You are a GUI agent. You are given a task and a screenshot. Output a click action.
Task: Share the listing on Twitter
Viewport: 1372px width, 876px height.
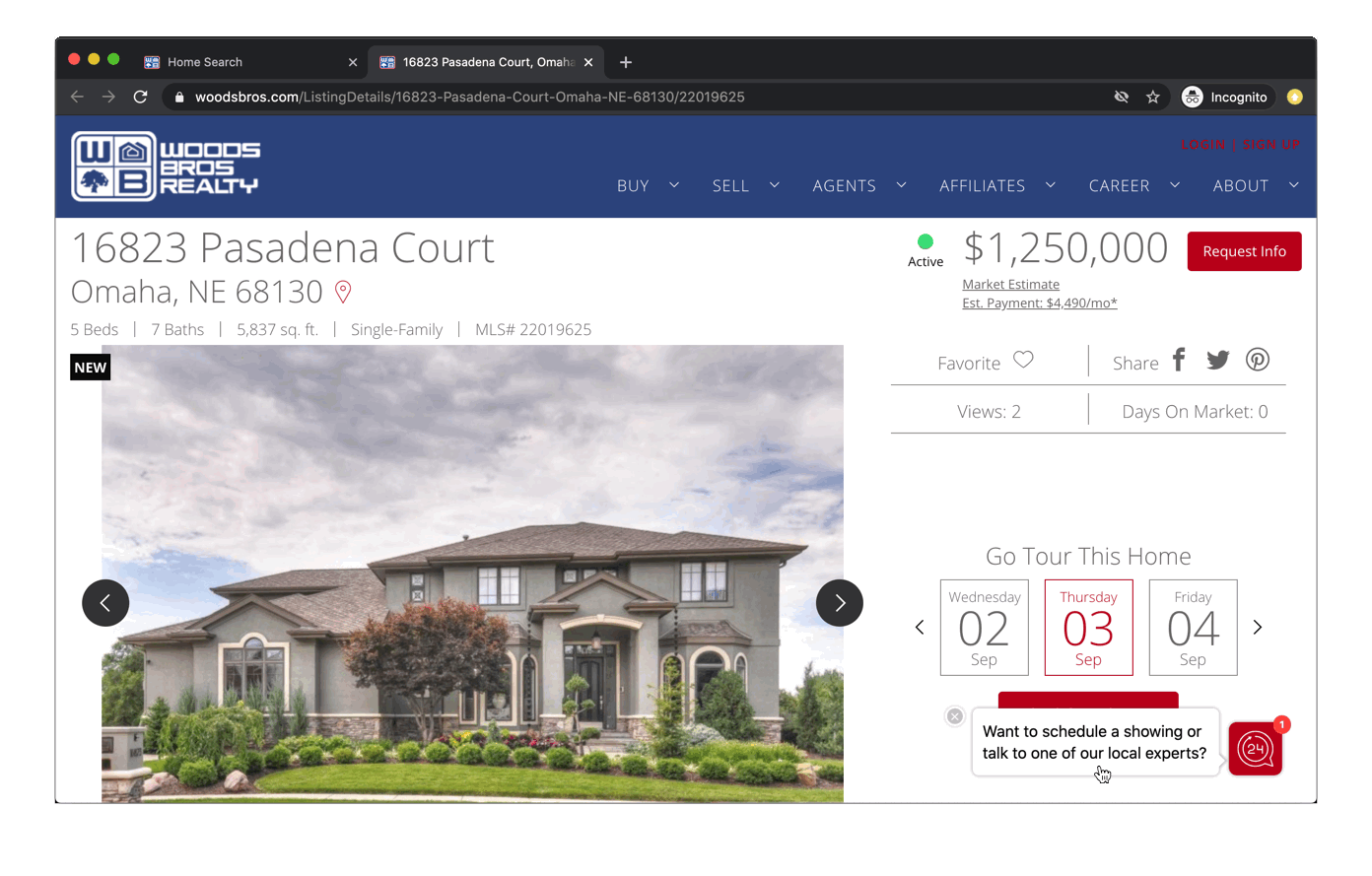[1217, 360]
